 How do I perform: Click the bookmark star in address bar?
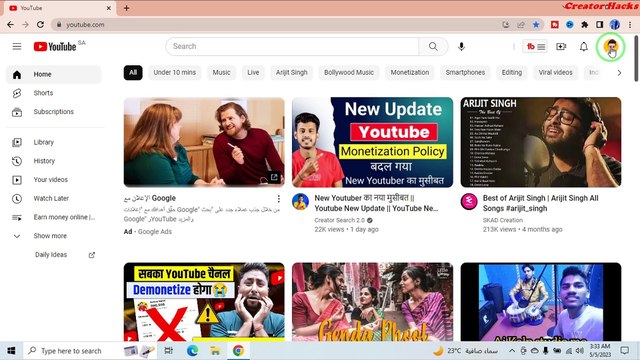coord(536,25)
